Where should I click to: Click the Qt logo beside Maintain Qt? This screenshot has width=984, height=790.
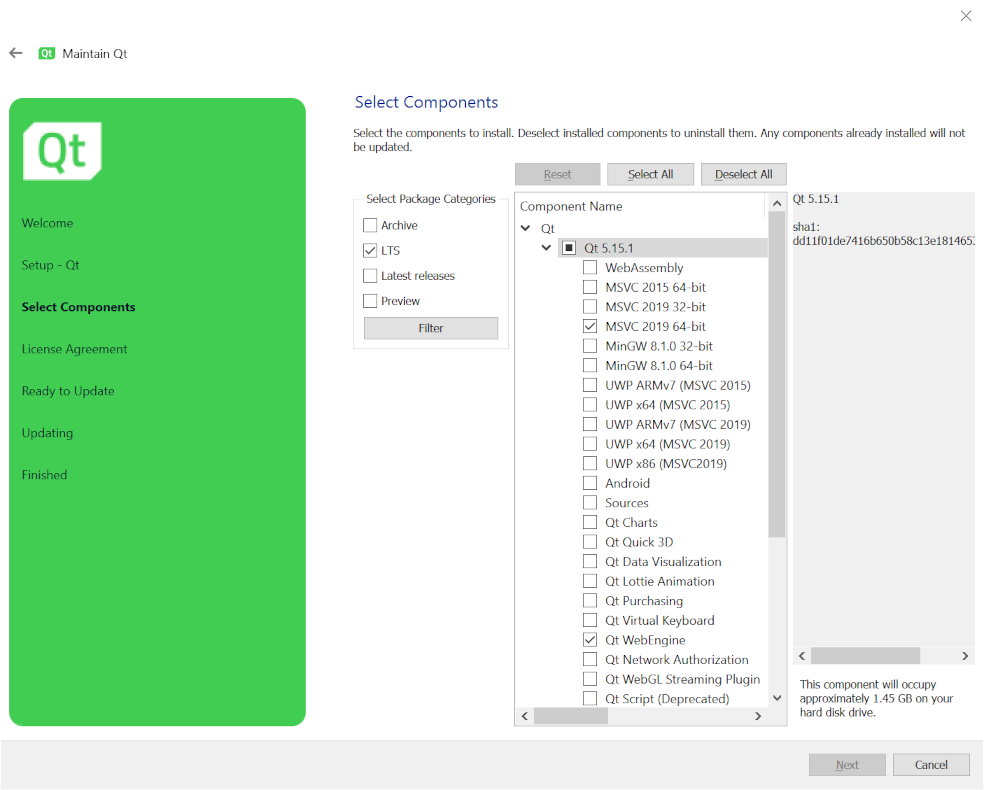(x=46, y=53)
